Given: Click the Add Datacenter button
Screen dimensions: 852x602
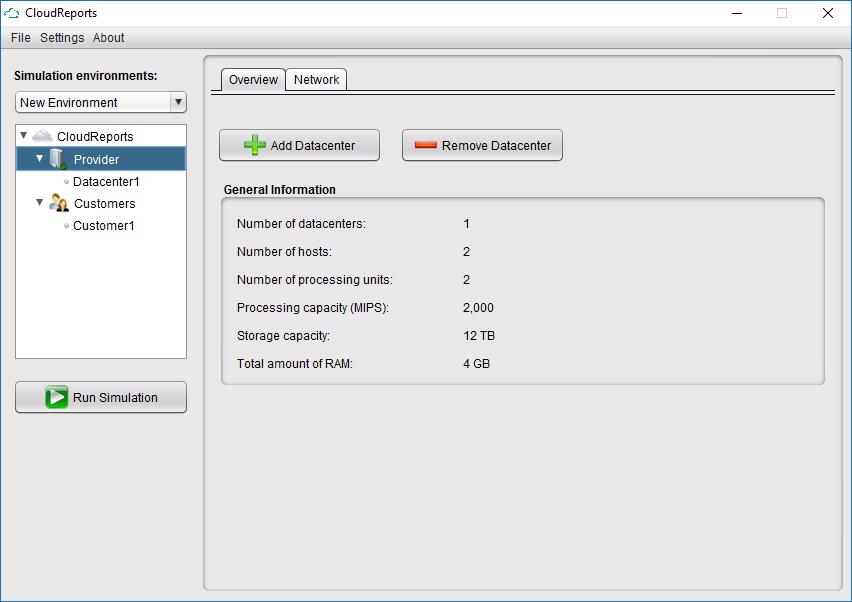Looking at the screenshot, I should click(299, 145).
